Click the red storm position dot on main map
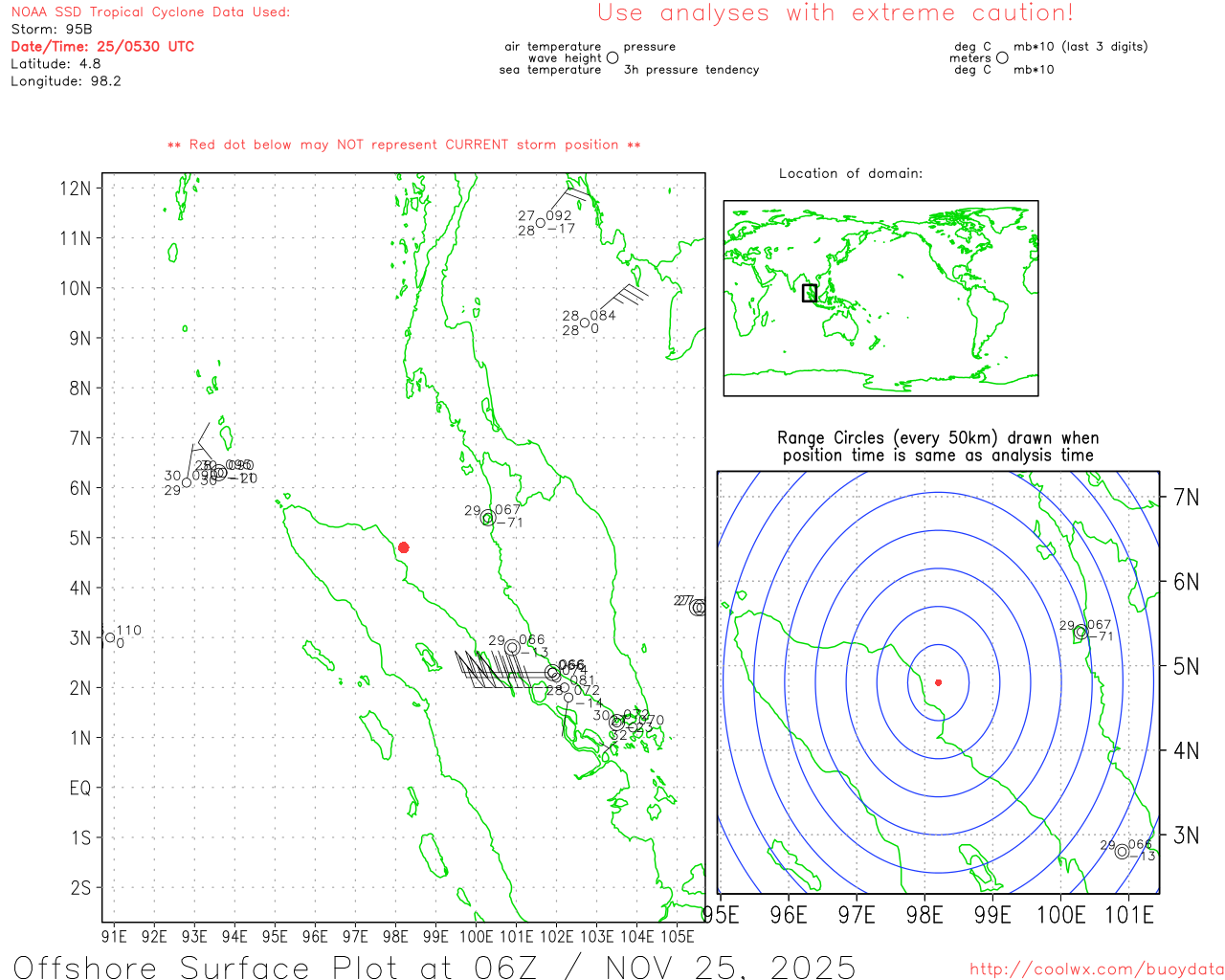The image size is (1225, 980). pyautogui.click(x=404, y=547)
